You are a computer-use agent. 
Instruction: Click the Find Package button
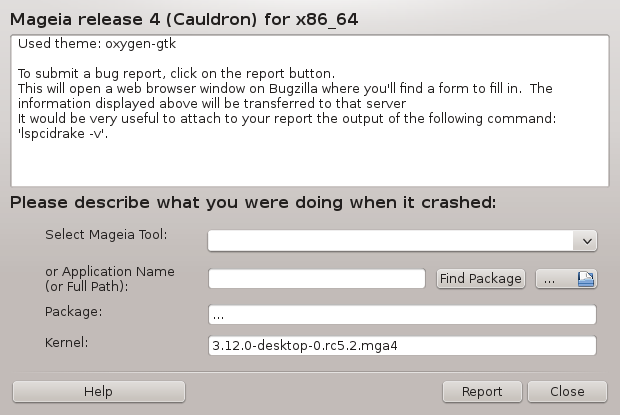[481, 279]
